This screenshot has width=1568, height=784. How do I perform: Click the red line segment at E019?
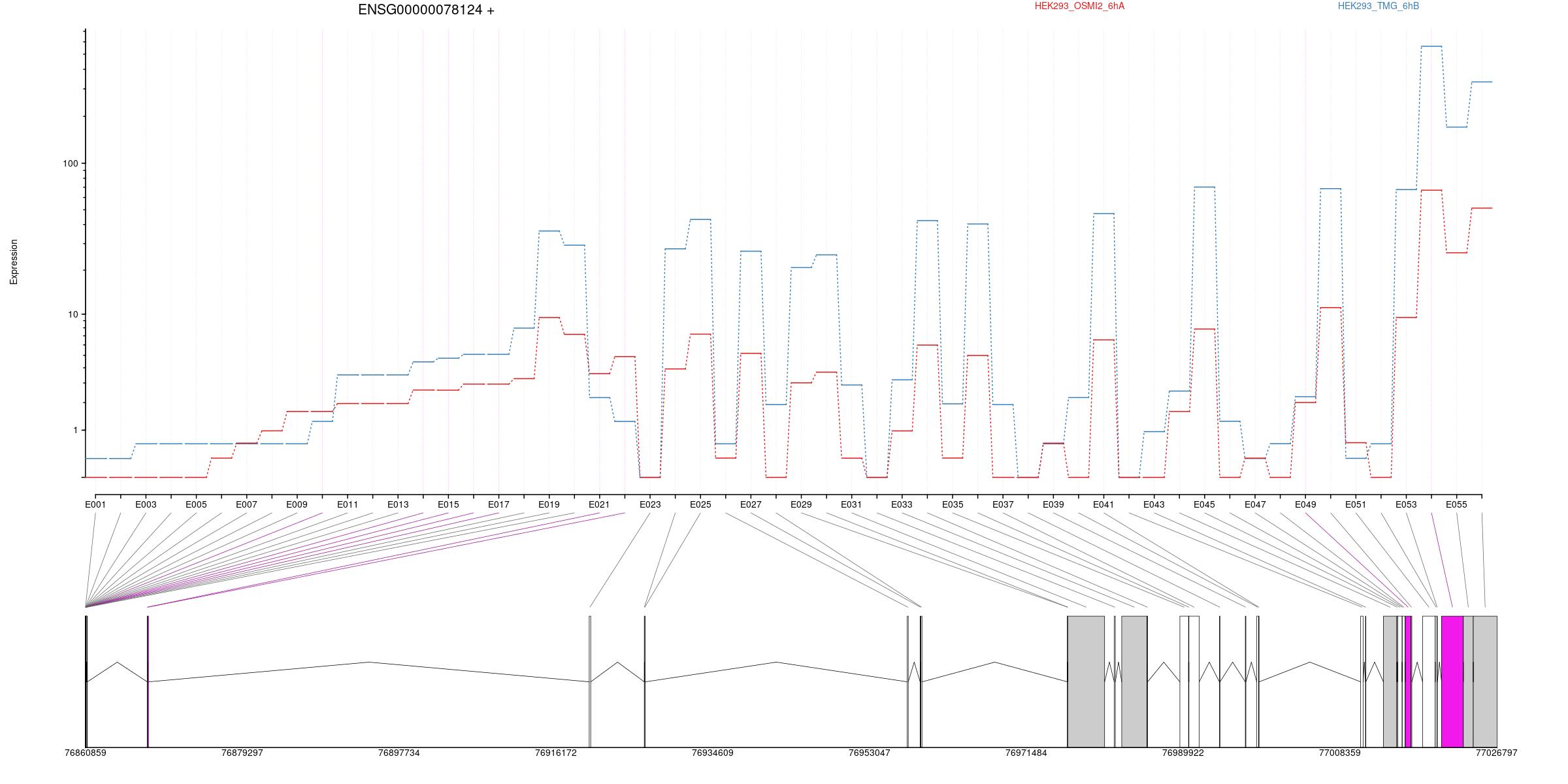[549, 318]
